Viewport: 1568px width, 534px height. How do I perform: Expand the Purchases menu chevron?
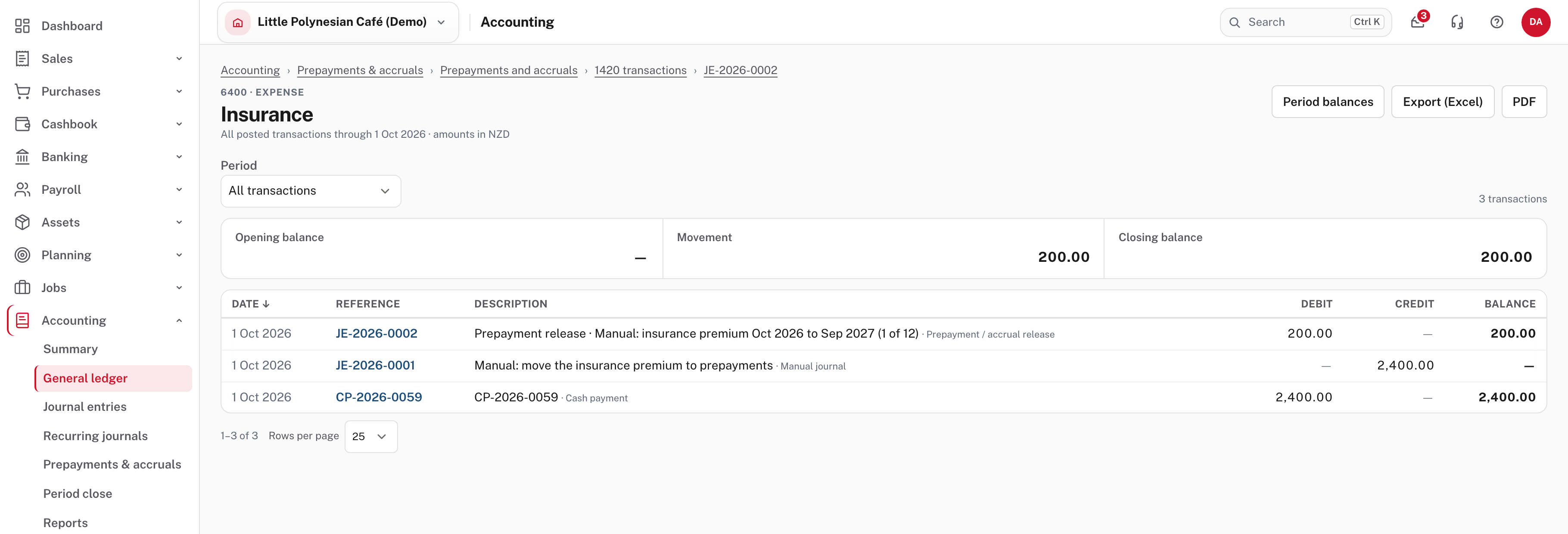[x=179, y=91]
